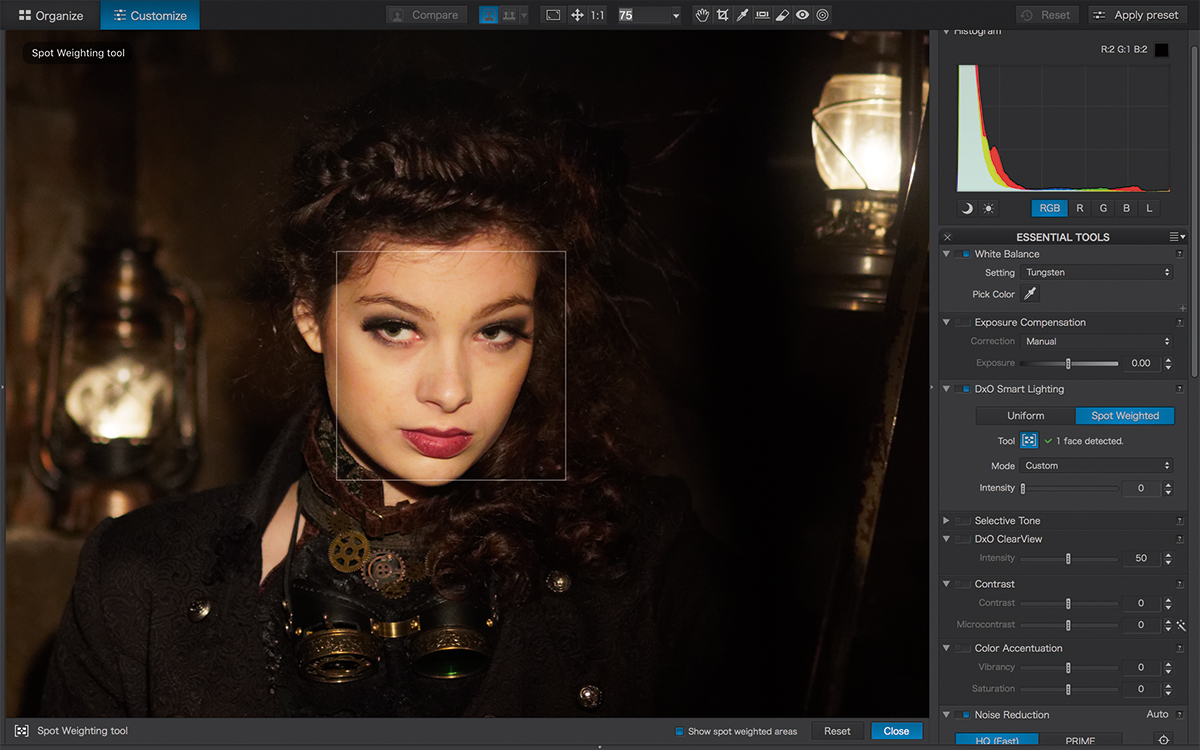Viewport: 1200px width, 750px height.
Task: Show the G histogram channel
Action: point(1103,208)
